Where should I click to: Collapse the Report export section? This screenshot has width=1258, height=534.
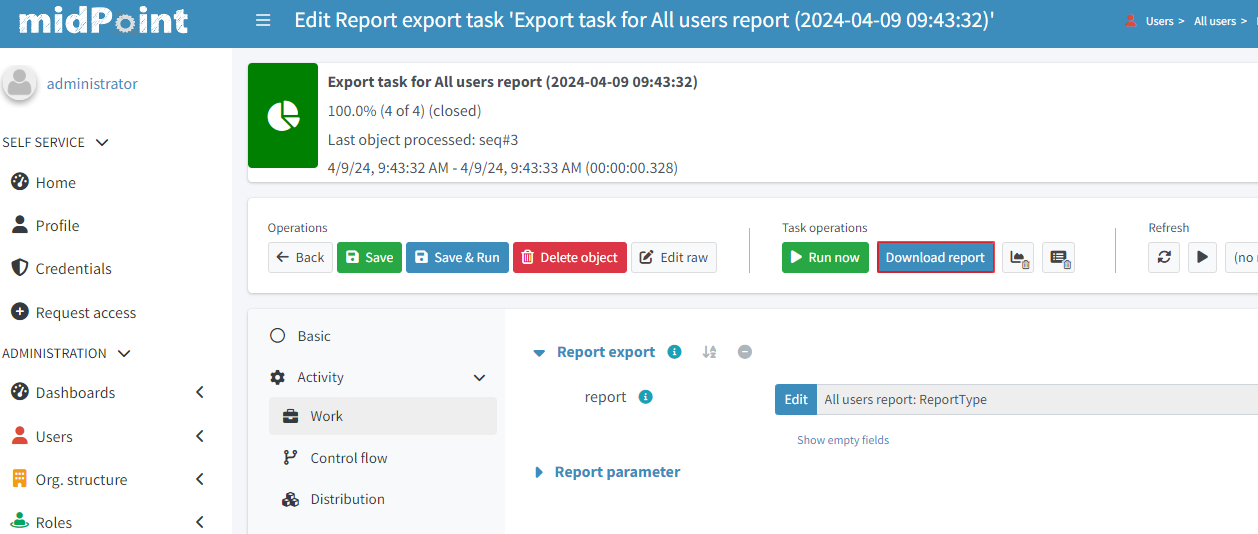point(540,353)
